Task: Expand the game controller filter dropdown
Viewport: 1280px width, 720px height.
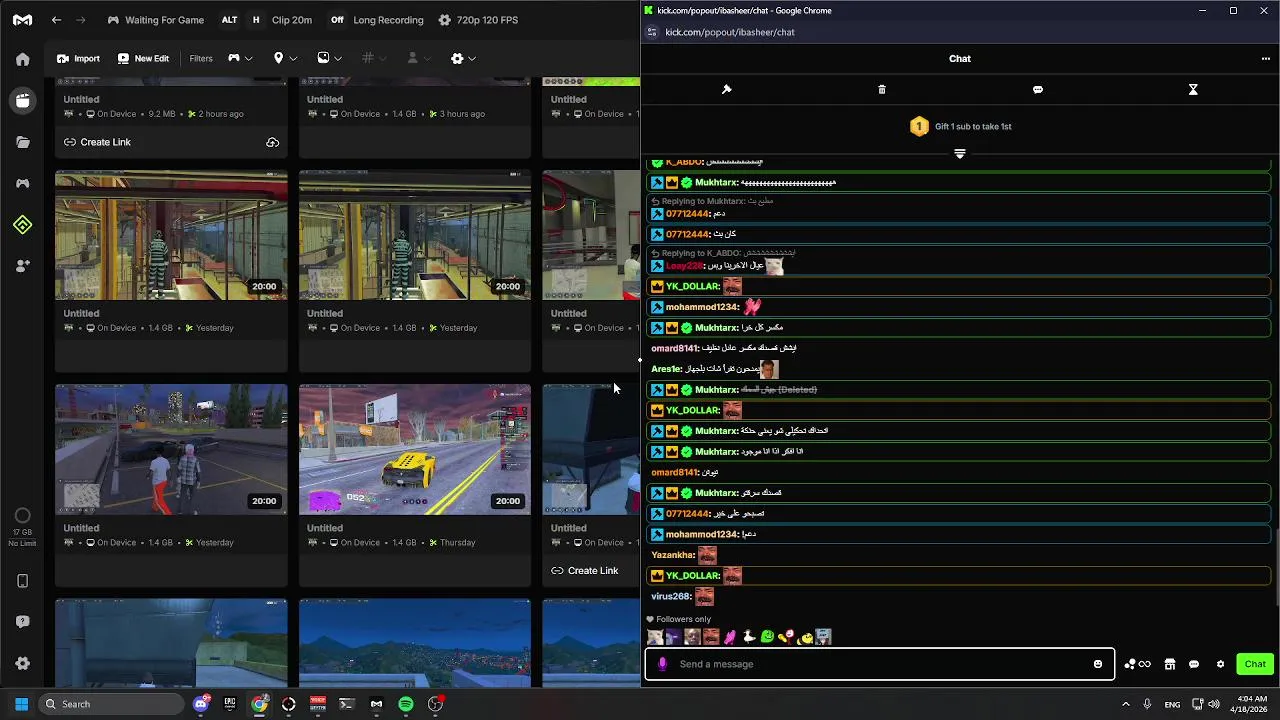Action: tap(240, 58)
